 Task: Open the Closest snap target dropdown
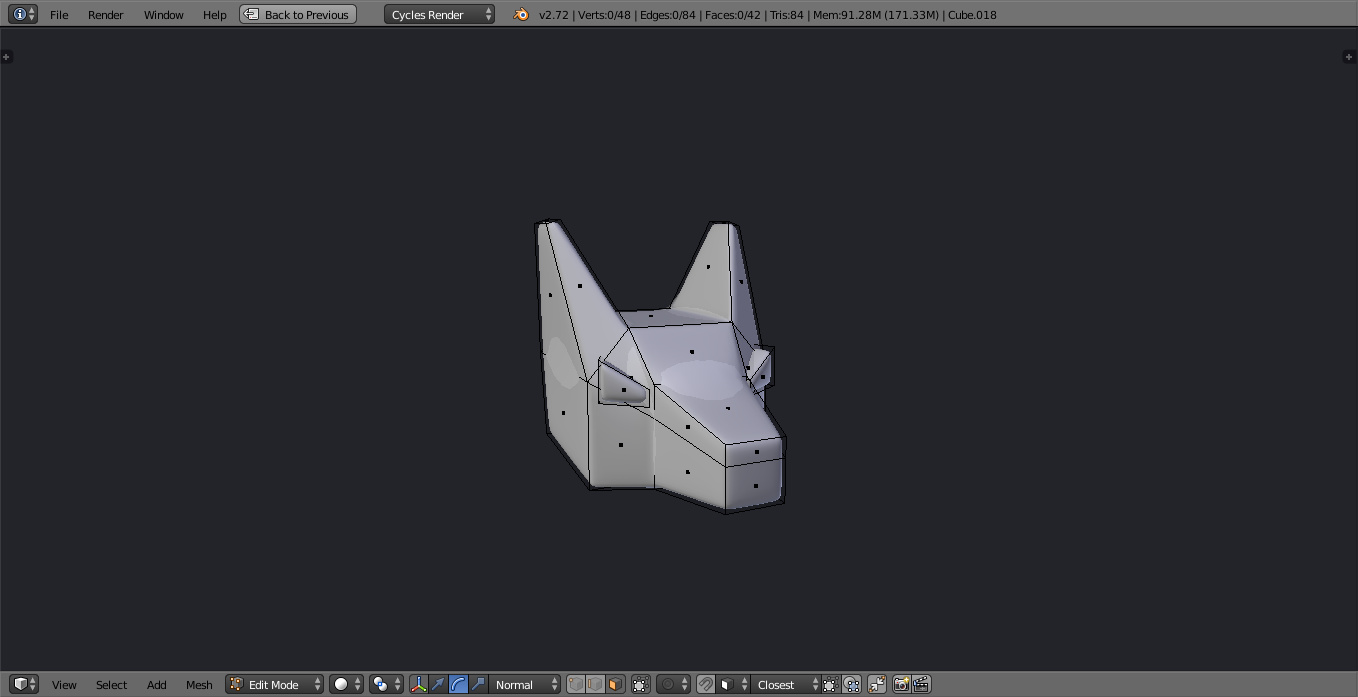coord(786,684)
